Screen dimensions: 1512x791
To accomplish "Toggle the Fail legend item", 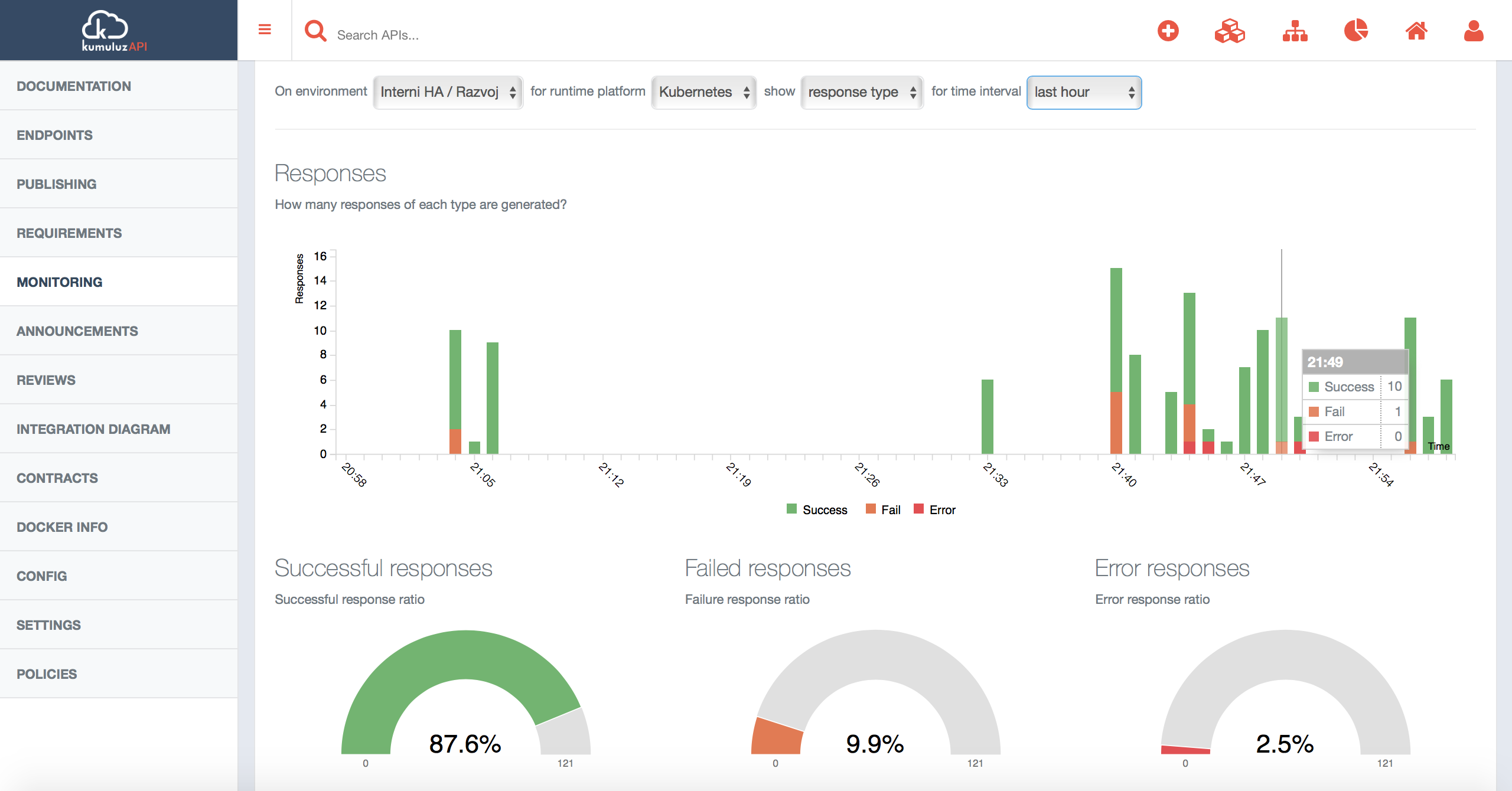I will pos(884,509).
